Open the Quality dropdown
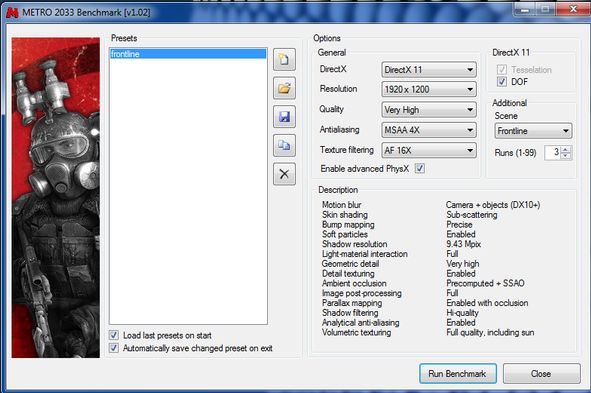591x393 pixels. pyautogui.click(x=429, y=110)
